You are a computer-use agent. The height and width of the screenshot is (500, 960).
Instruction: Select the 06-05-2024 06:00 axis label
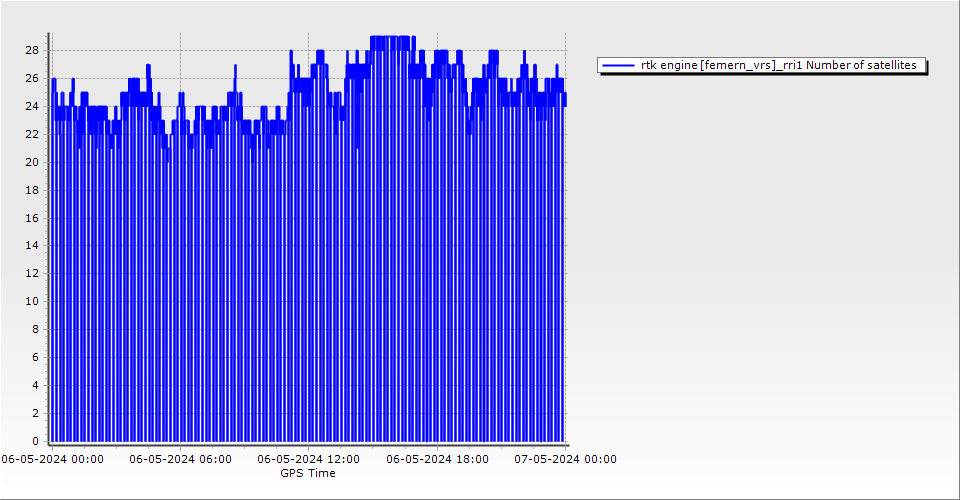pos(180,460)
